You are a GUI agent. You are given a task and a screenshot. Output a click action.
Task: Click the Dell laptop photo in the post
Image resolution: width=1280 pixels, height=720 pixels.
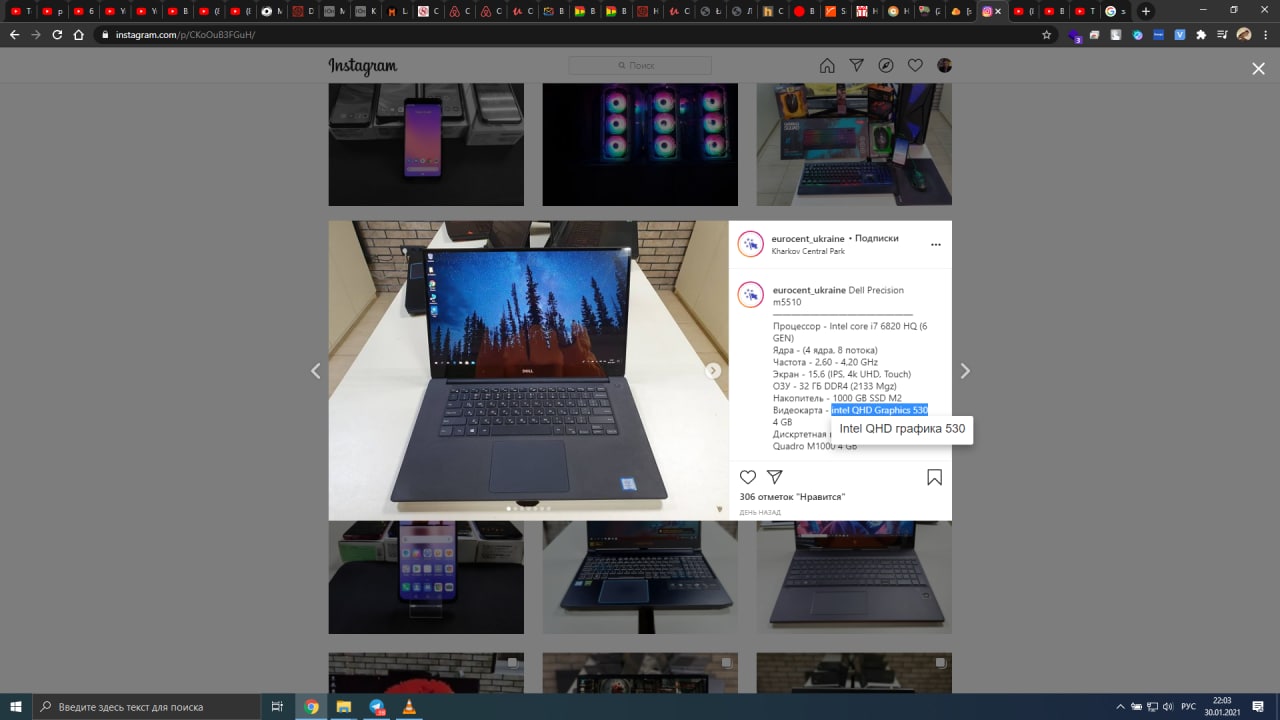(x=528, y=370)
